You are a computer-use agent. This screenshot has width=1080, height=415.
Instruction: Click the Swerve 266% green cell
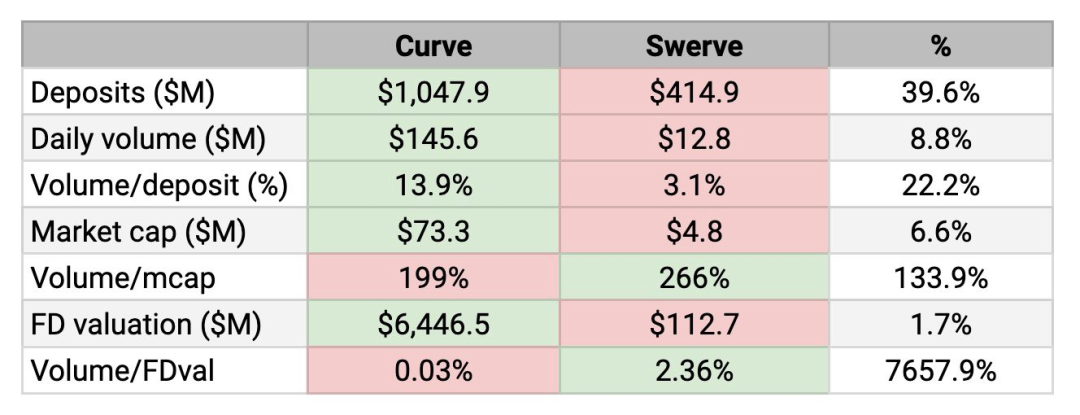(694, 277)
